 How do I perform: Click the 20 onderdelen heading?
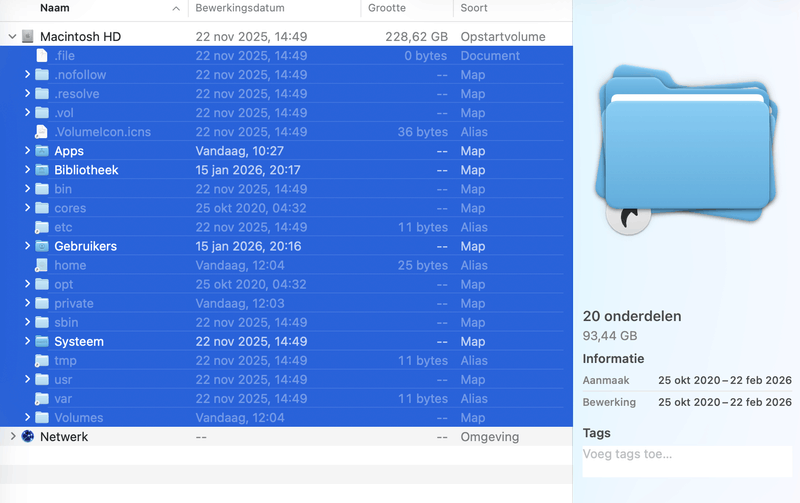632,316
